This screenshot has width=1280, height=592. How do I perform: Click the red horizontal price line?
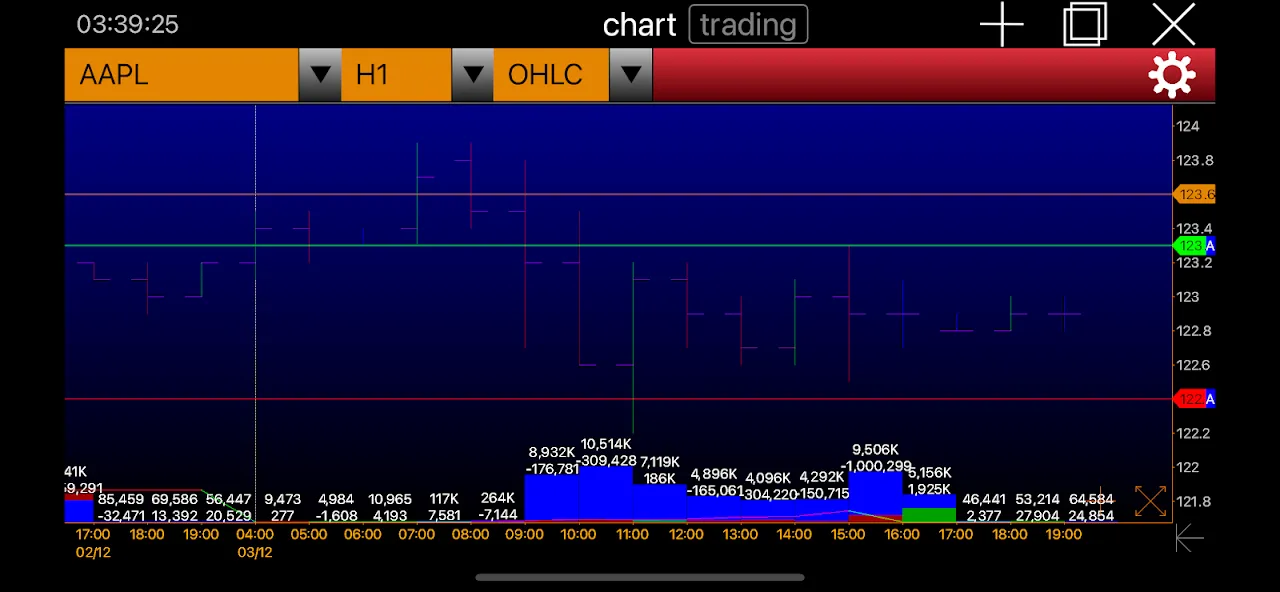point(600,399)
